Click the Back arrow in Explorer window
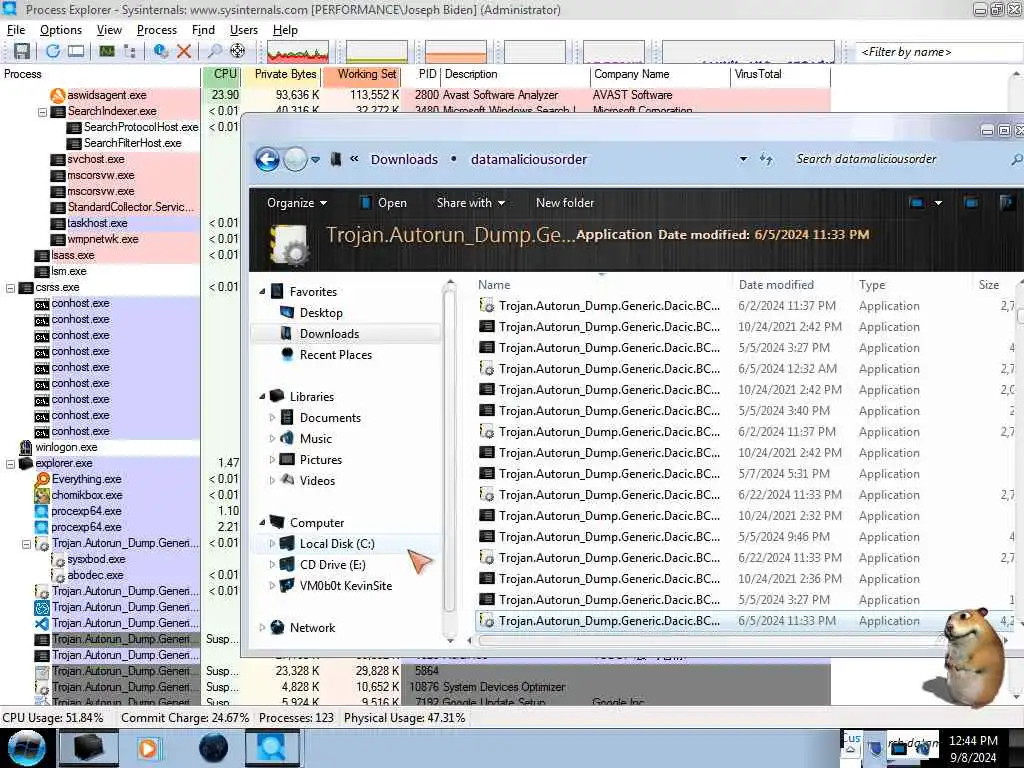This screenshot has height=768, width=1024. (x=267, y=159)
